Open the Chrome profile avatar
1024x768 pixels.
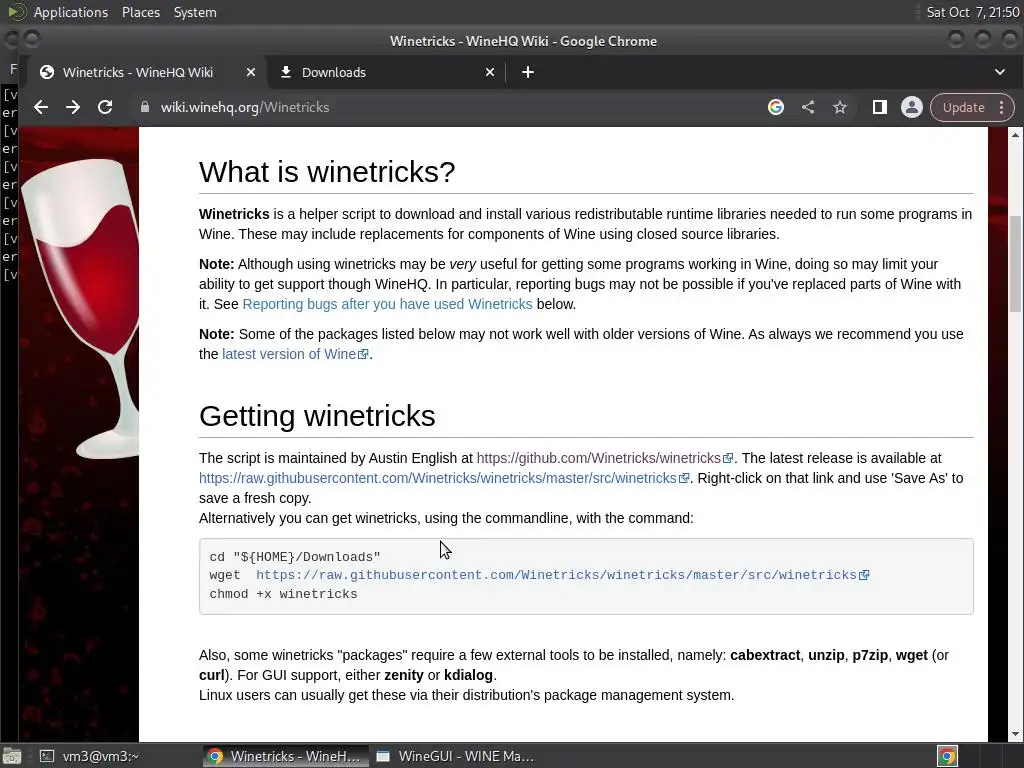pos(912,107)
